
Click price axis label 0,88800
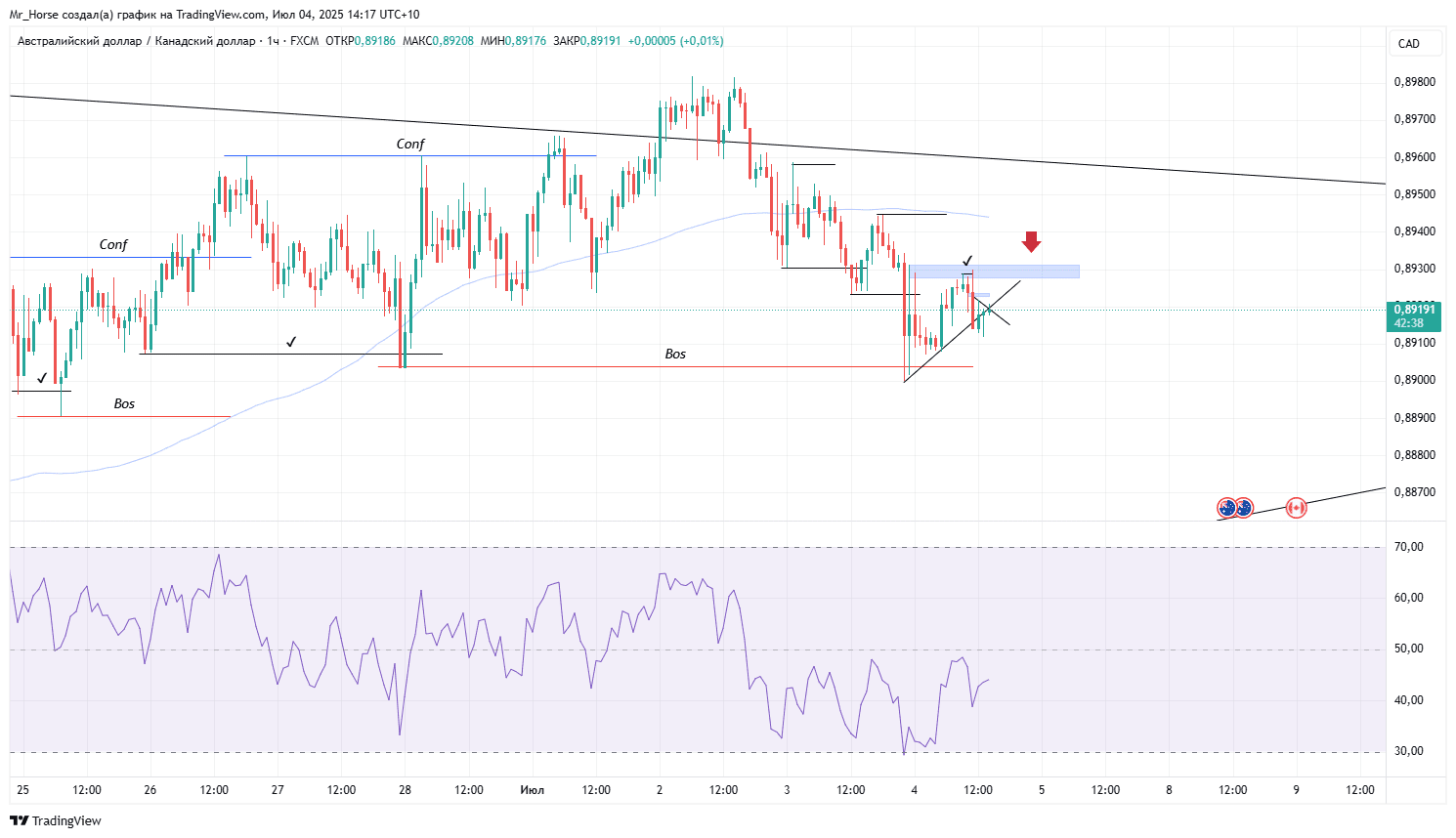pyautogui.click(x=1415, y=455)
